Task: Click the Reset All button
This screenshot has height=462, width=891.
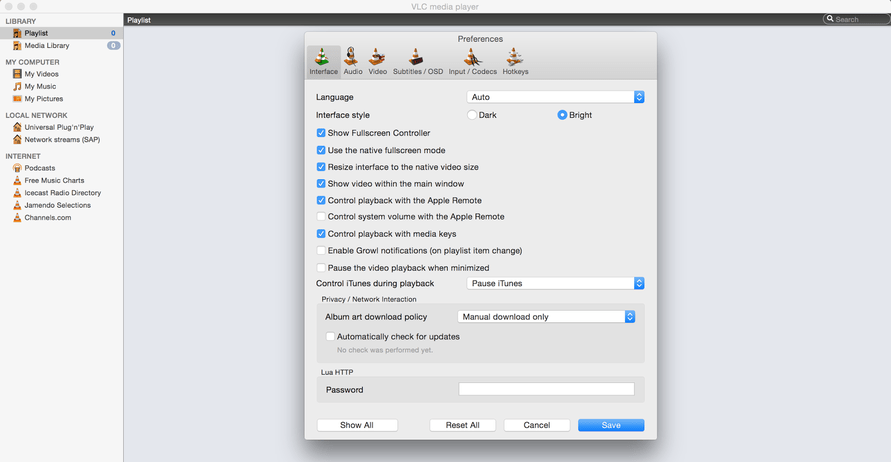Action: point(463,425)
